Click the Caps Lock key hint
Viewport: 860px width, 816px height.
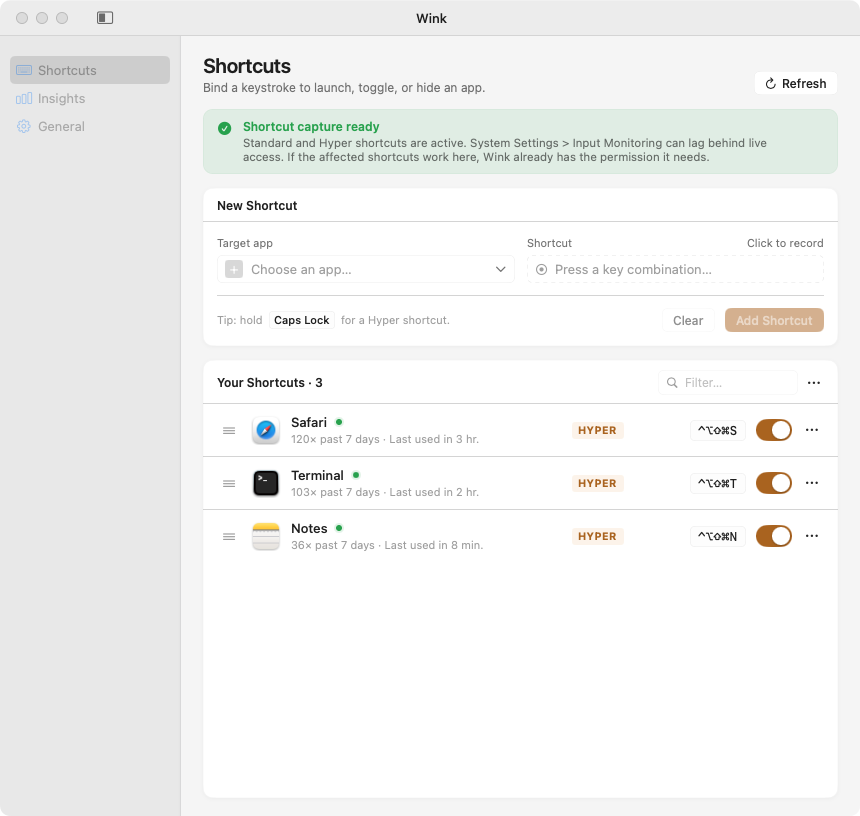tap(302, 320)
